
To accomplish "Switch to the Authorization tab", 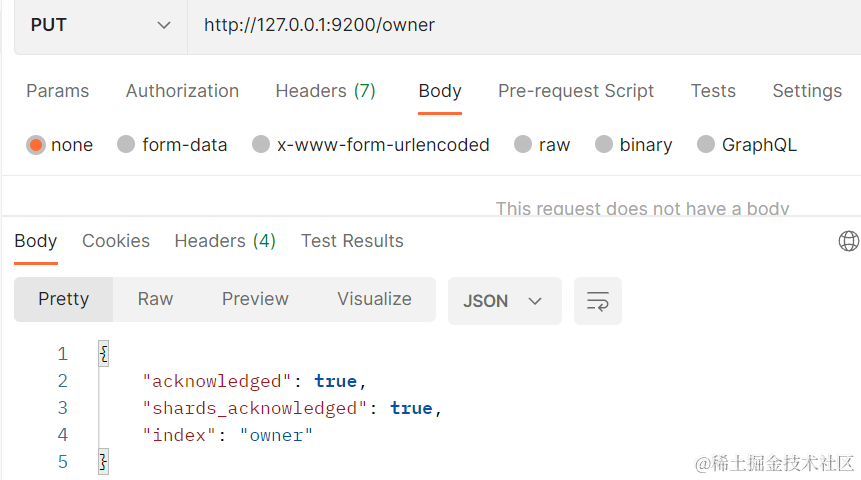I will 182,91.
